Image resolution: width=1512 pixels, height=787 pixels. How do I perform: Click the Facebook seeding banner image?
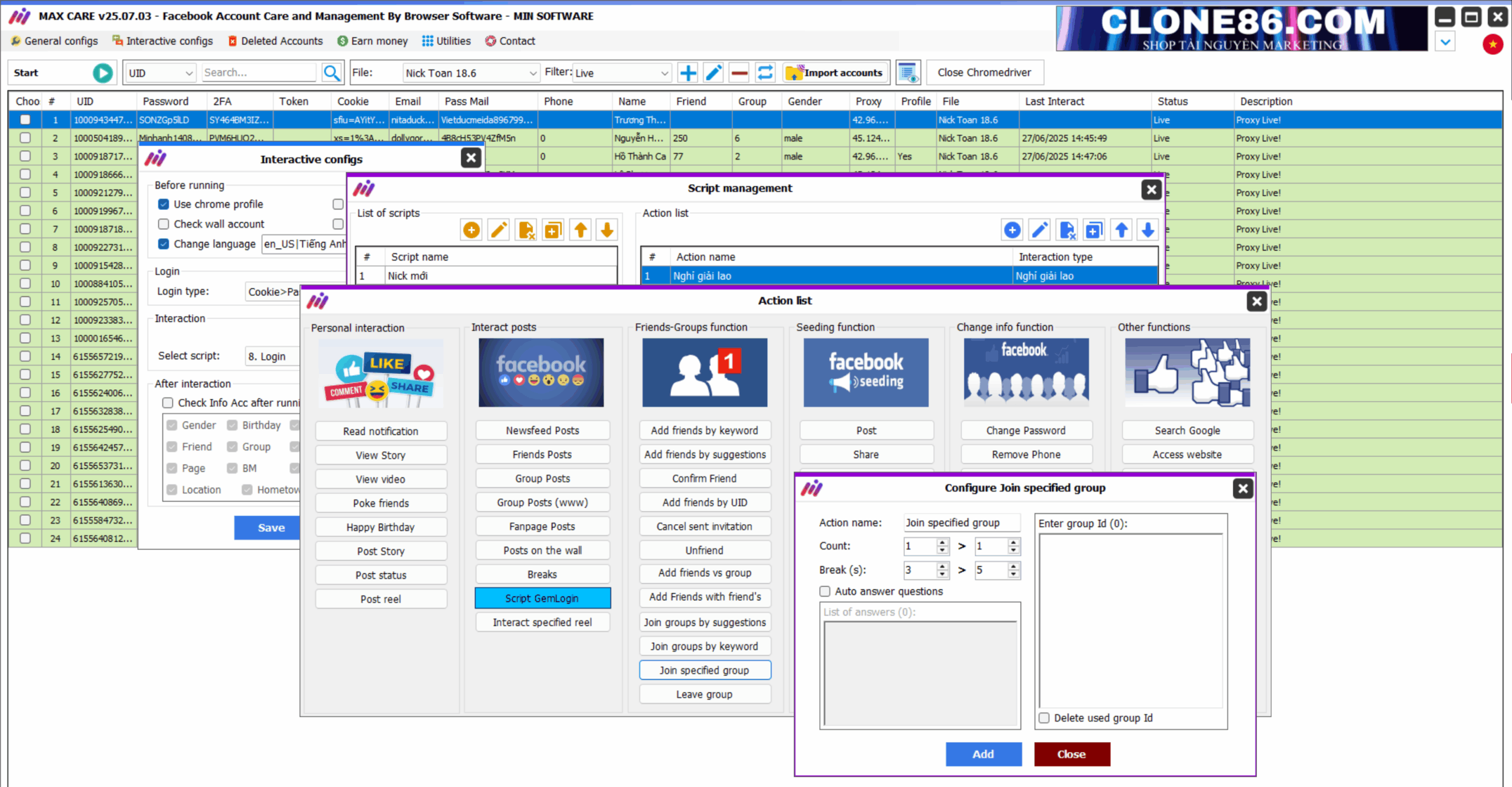(x=866, y=373)
